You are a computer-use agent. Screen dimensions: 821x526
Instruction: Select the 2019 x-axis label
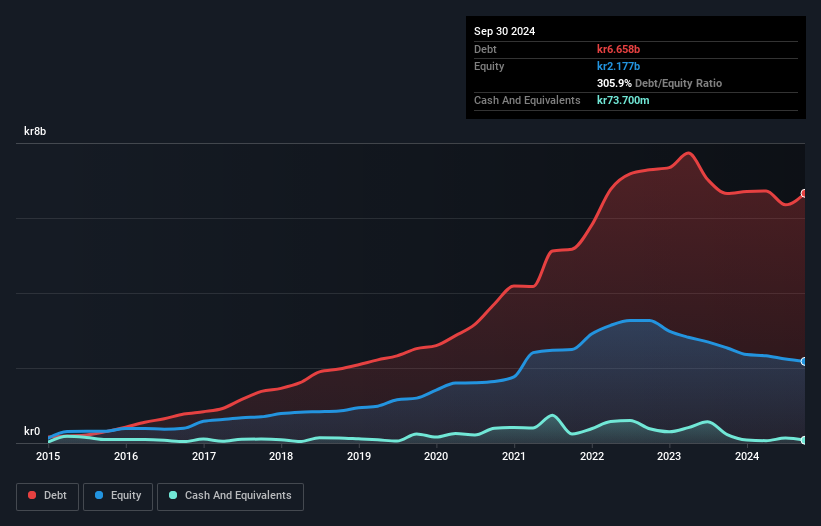359,456
